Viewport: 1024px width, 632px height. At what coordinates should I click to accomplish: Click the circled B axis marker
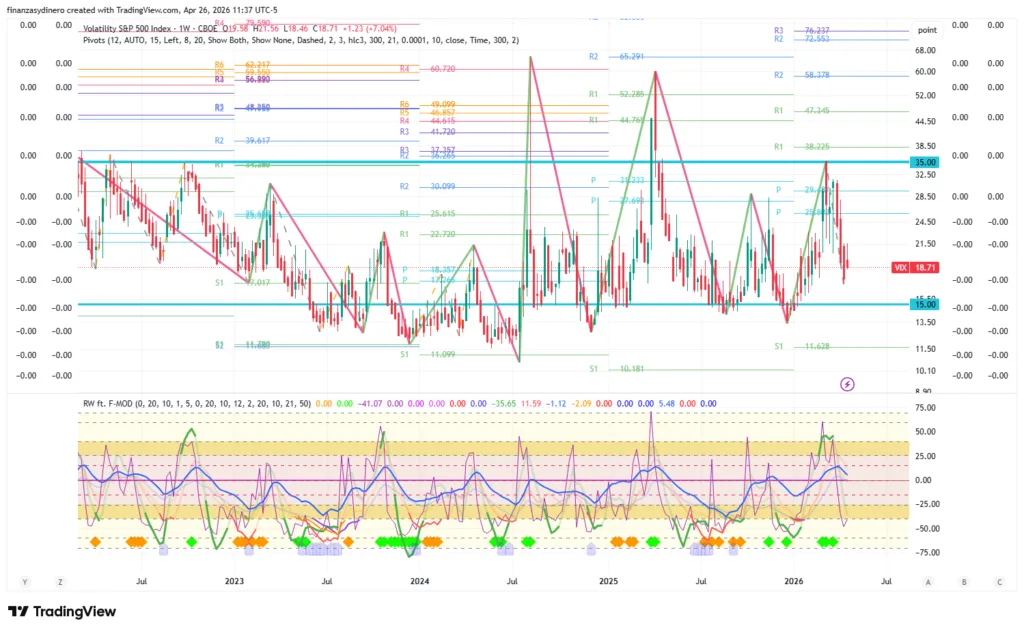pos(964,581)
